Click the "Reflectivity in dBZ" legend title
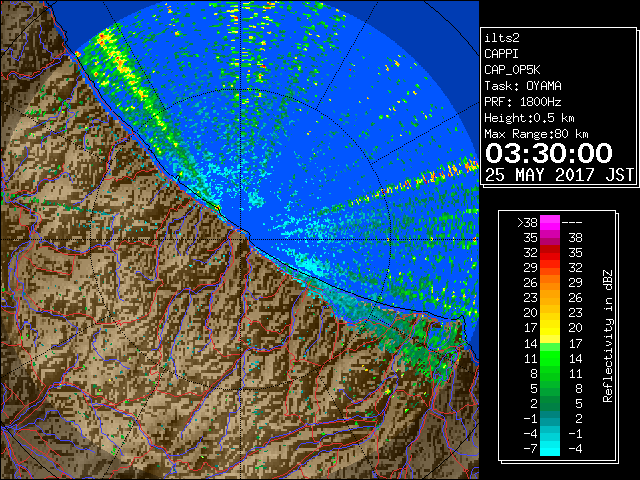 click(608, 336)
